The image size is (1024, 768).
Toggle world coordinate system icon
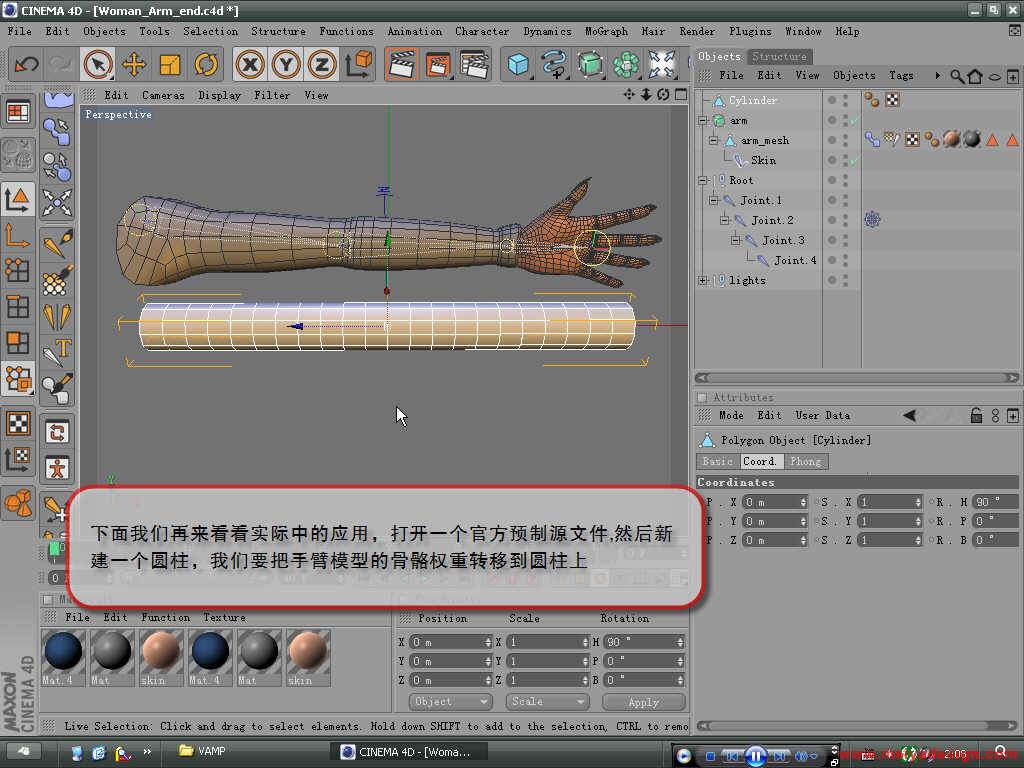[358, 65]
